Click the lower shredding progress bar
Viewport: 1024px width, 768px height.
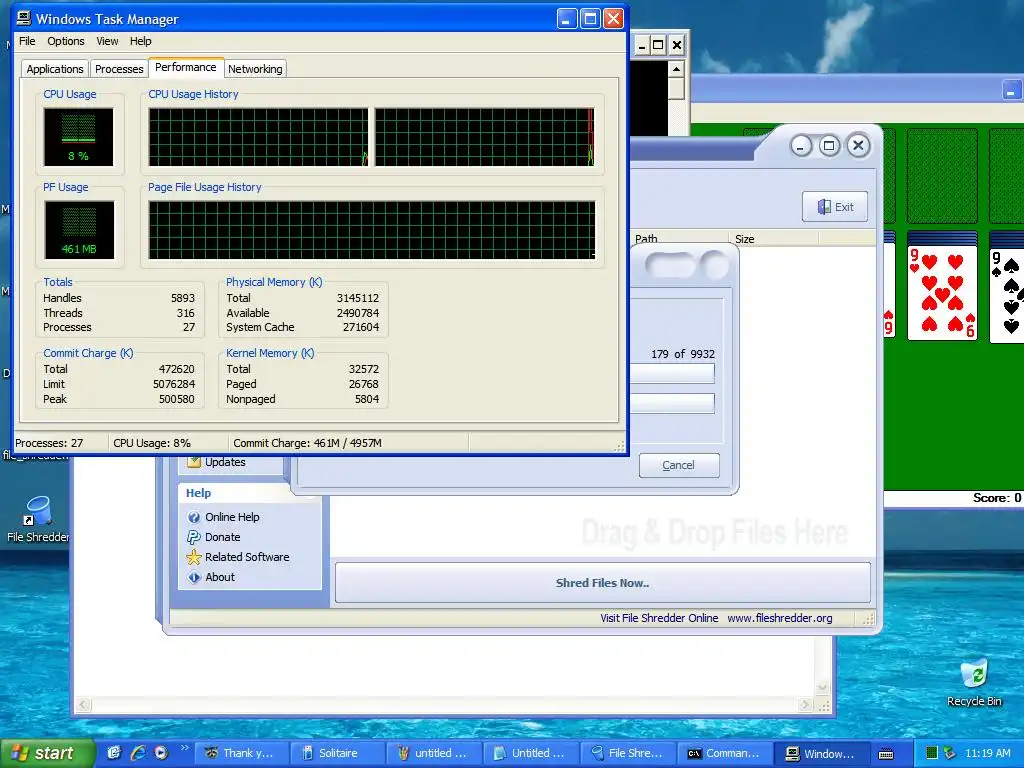[672, 403]
